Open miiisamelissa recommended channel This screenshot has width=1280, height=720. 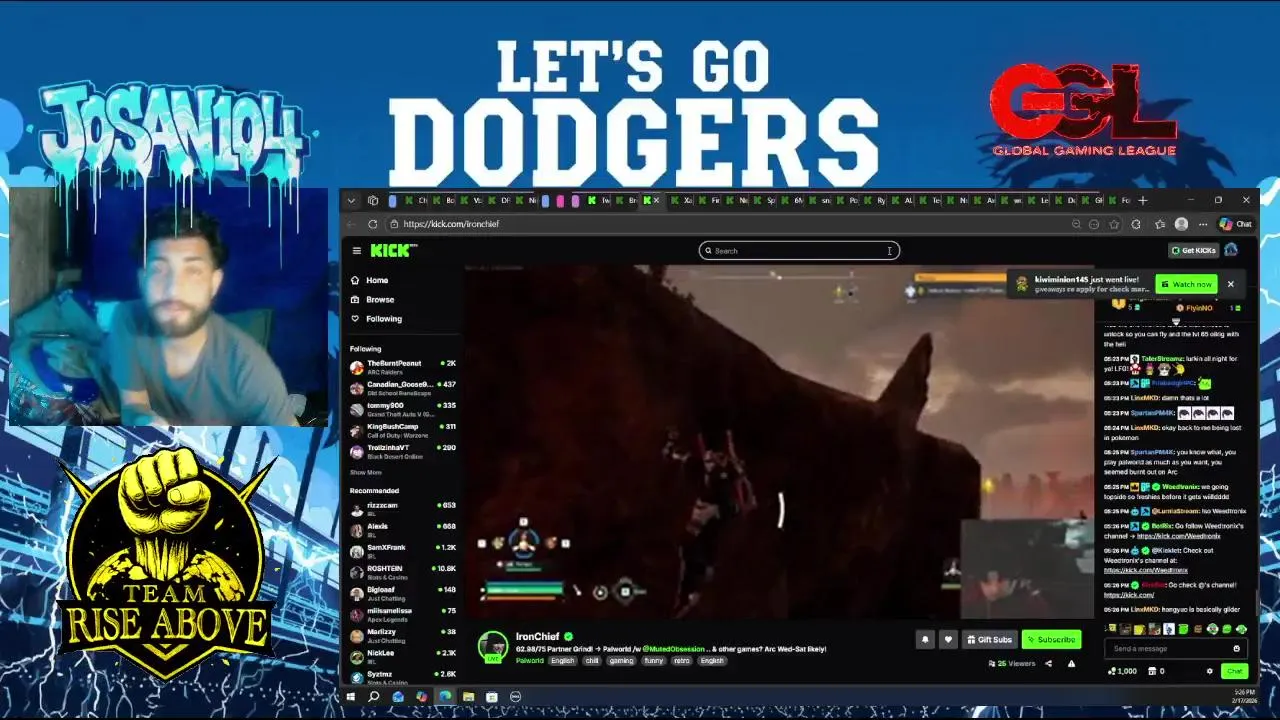click(x=403, y=614)
